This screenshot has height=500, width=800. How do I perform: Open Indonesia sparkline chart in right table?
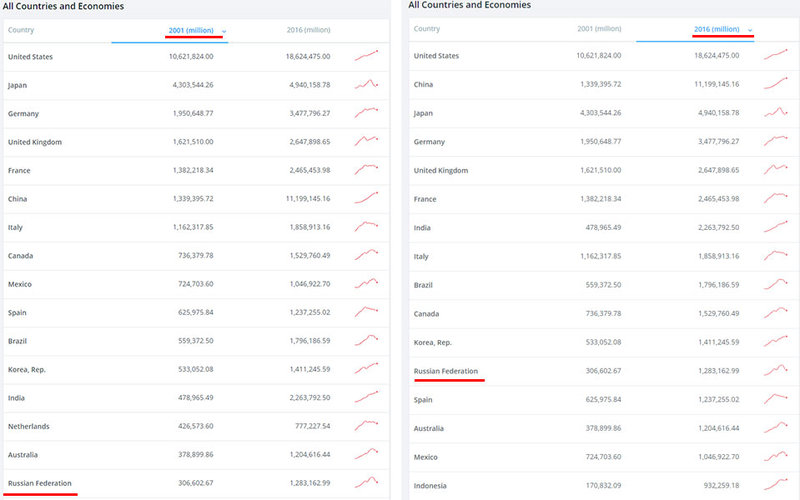pos(776,484)
